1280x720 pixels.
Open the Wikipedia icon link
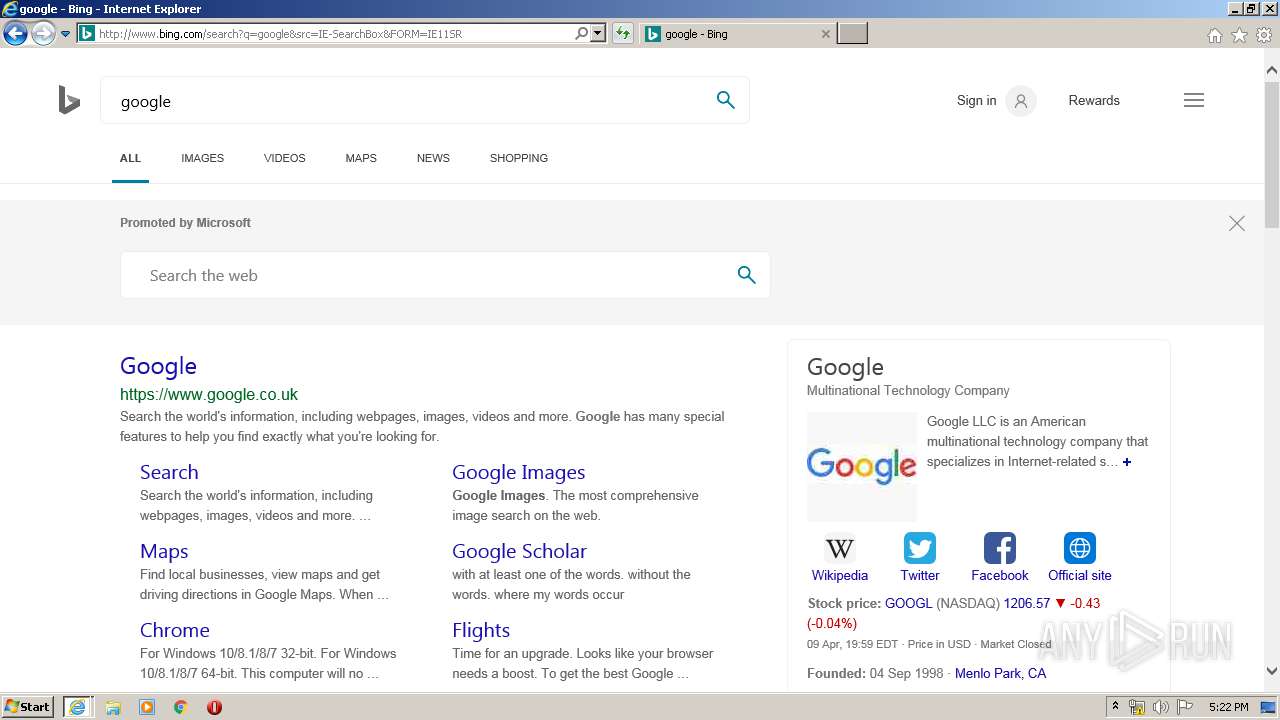(840, 548)
